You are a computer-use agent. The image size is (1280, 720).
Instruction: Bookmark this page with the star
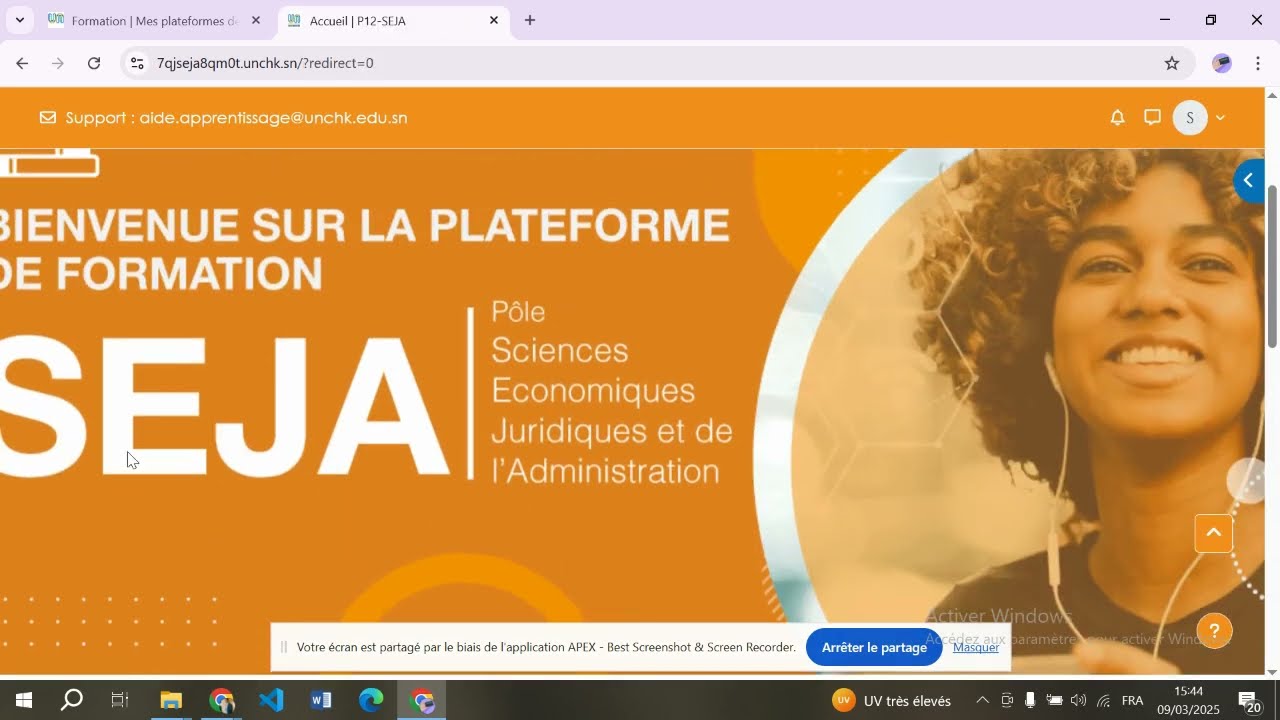1172,63
